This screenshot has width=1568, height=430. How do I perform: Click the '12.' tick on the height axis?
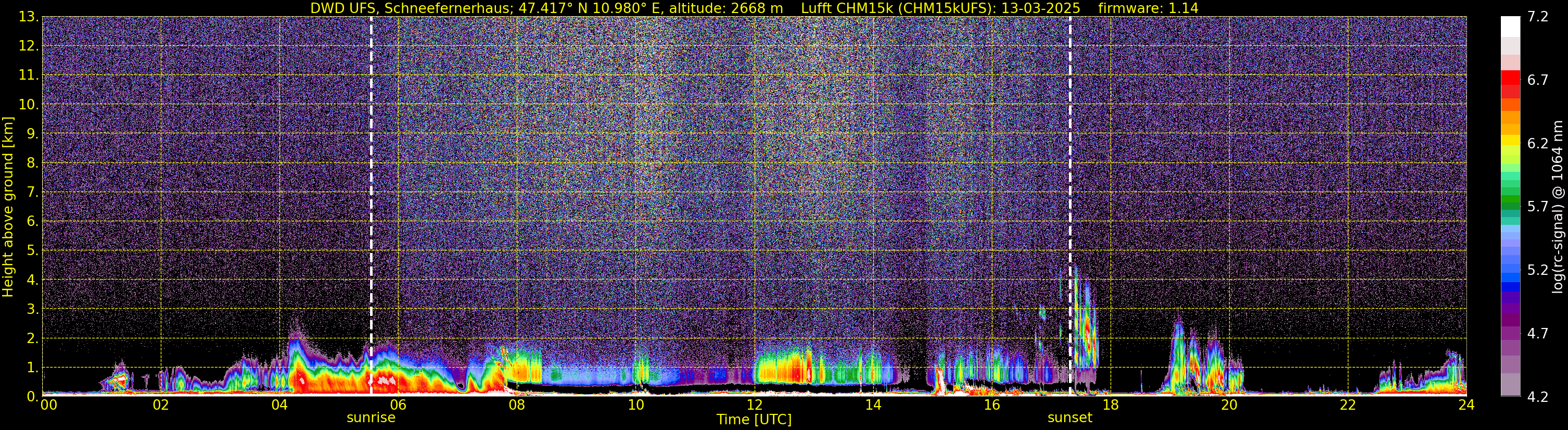coord(28,46)
